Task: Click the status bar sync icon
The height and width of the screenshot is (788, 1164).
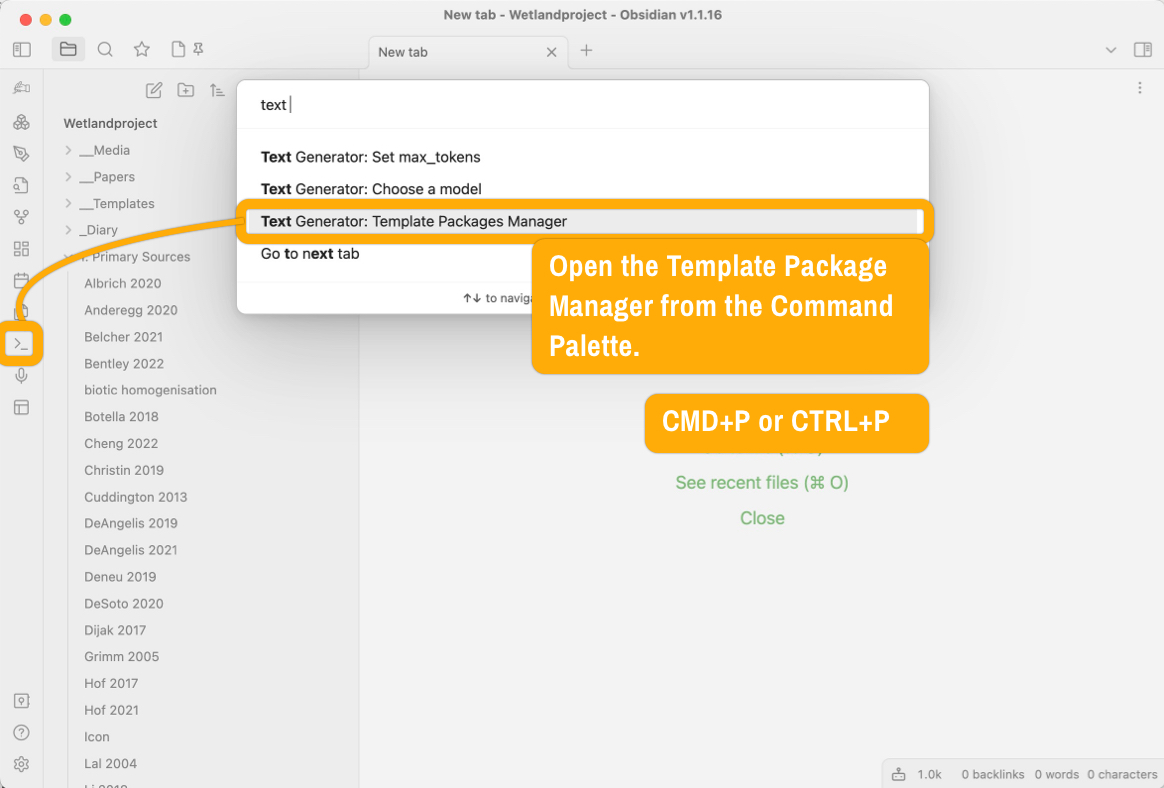Action: pyautogui.click(x=898, y=774)
